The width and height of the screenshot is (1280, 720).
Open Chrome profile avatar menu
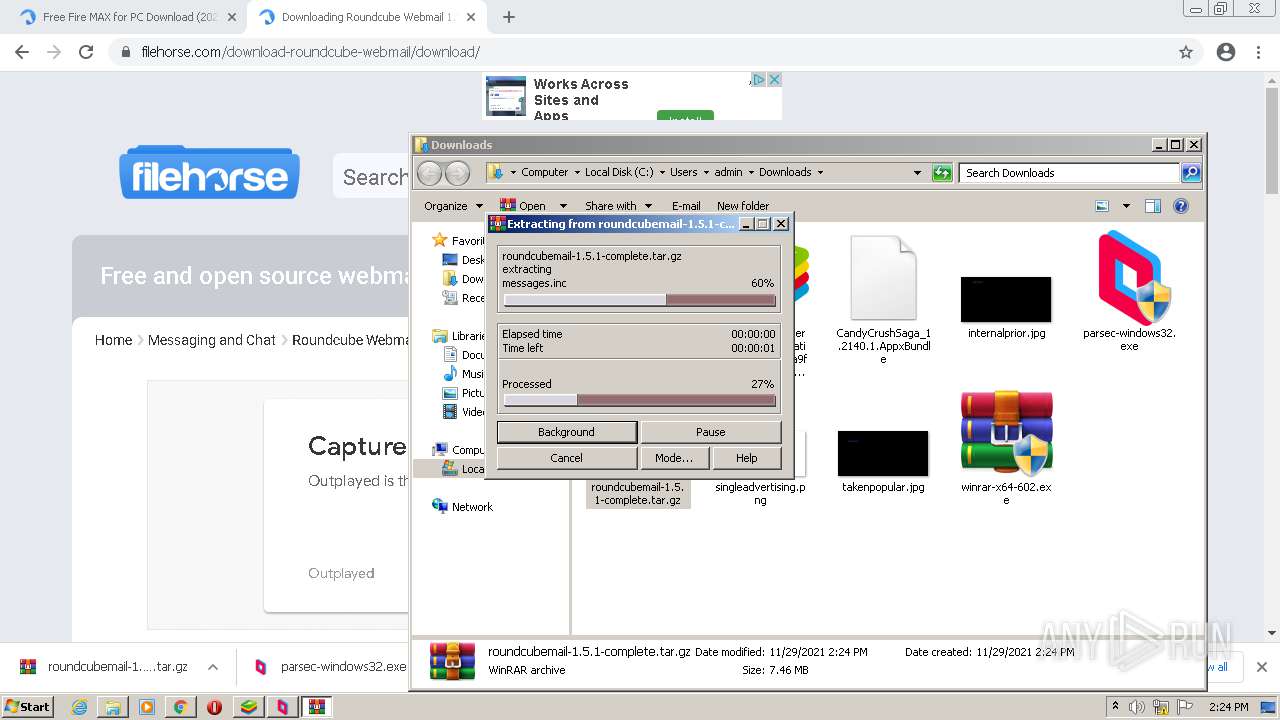point(1226,52)
